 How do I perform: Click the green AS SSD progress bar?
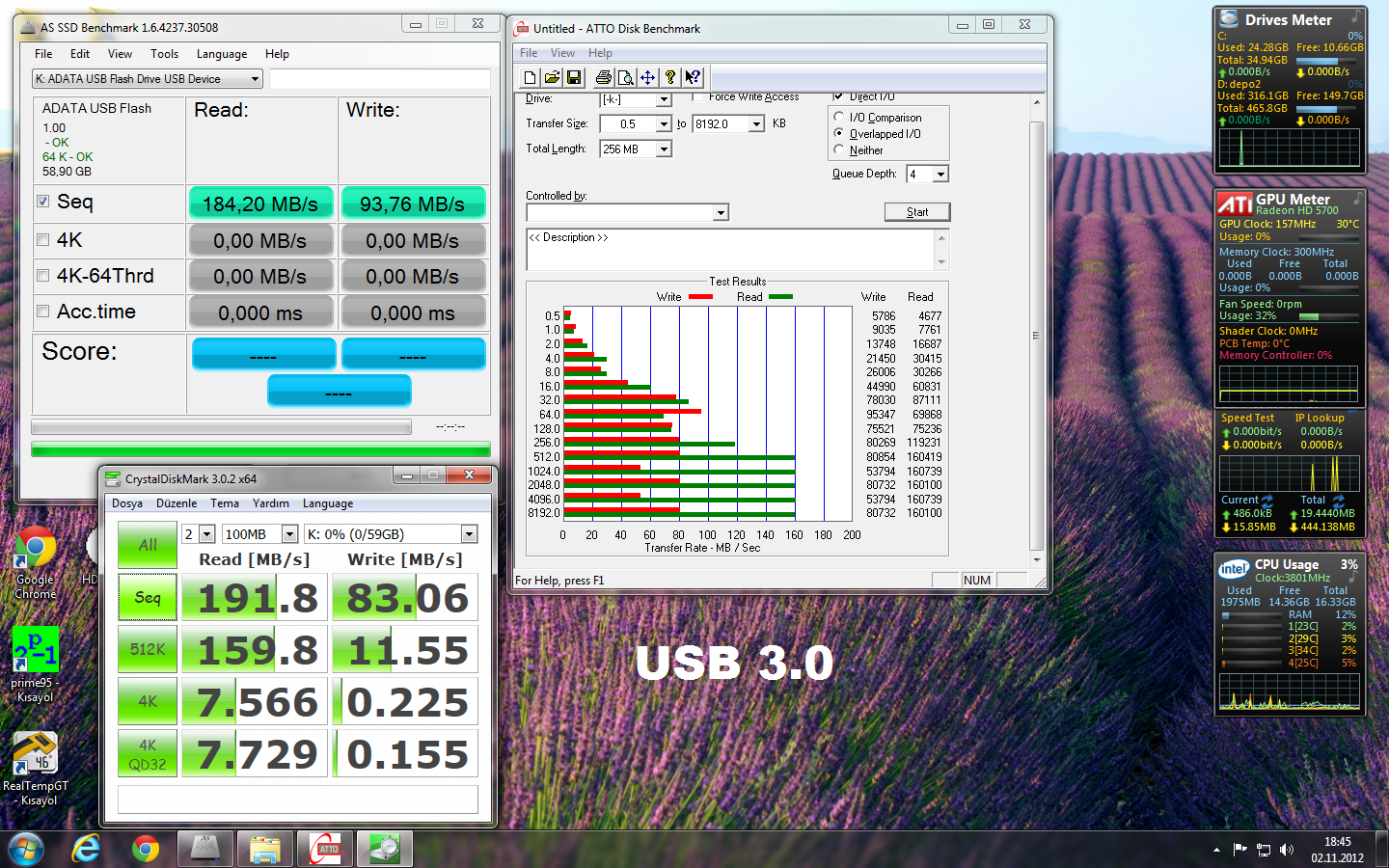(260, 449)
